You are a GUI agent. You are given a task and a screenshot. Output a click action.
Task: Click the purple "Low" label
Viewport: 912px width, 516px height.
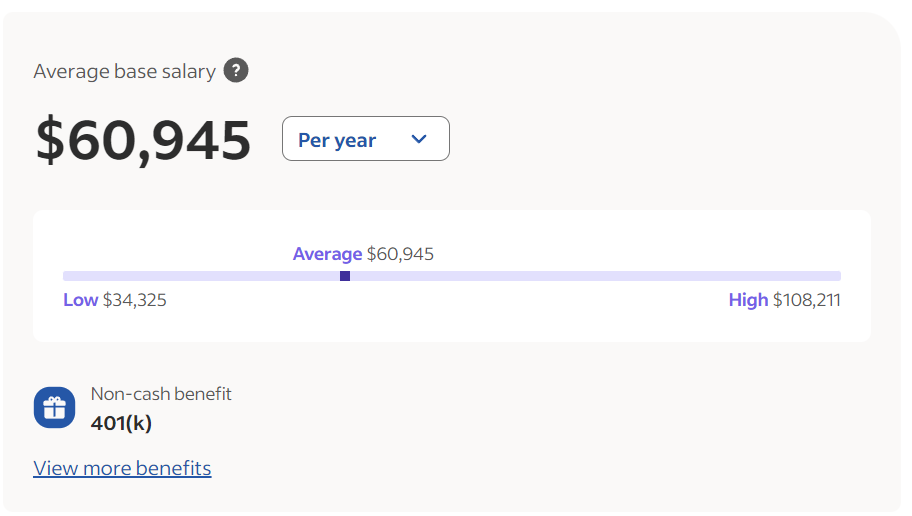[80, 300]
